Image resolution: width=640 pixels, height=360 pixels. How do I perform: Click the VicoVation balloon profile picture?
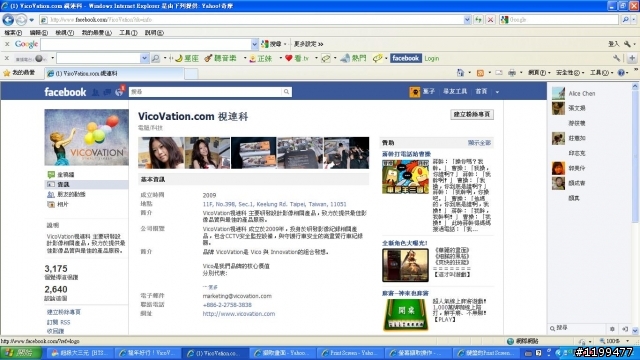pos(86,137)
